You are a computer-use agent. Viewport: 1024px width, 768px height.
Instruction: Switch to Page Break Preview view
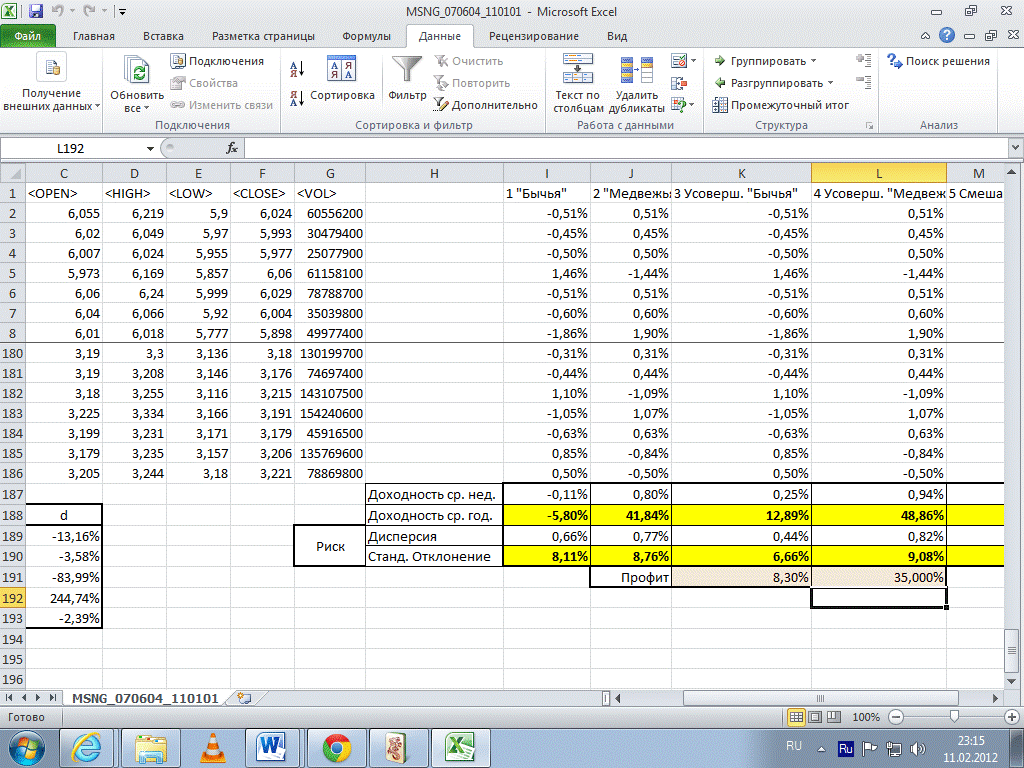pos(834,717)
